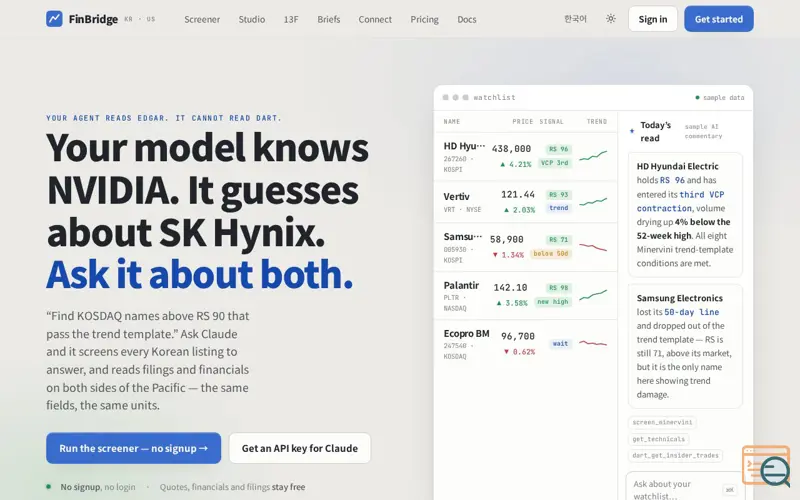Open the Connect menu item
Image resolution: width=800 pixels, height=500 pixels.
(375, 19)
